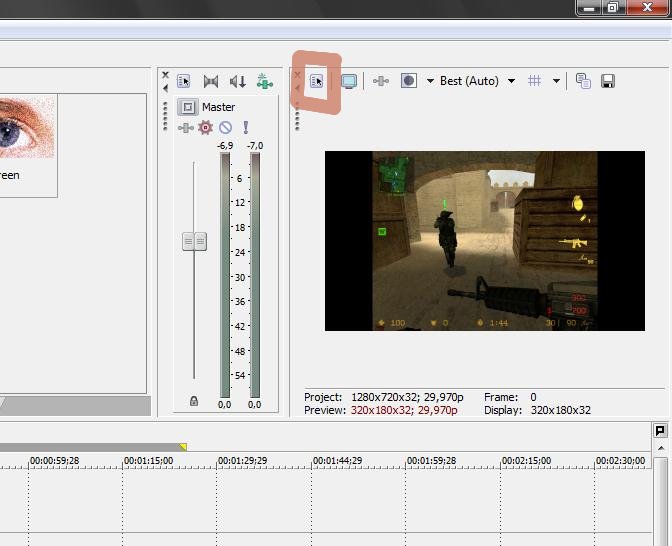Image resolution: width=672 pixels, height=546 pixels.
Task: Open Automation Settings gear icon
Action: tap(206, 128)
